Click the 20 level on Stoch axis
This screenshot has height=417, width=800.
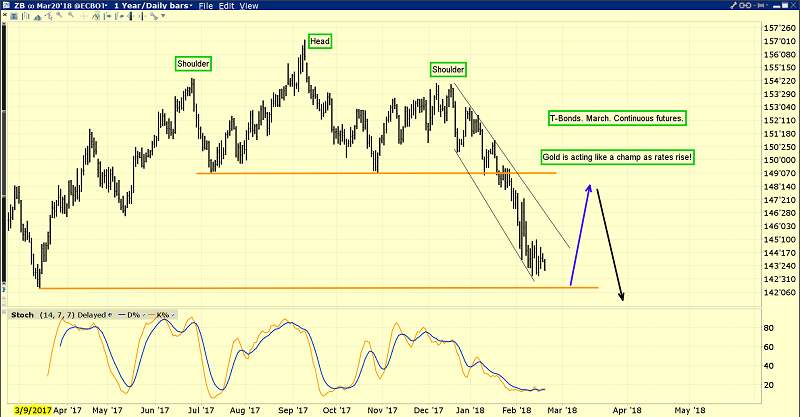pos(768,385)
